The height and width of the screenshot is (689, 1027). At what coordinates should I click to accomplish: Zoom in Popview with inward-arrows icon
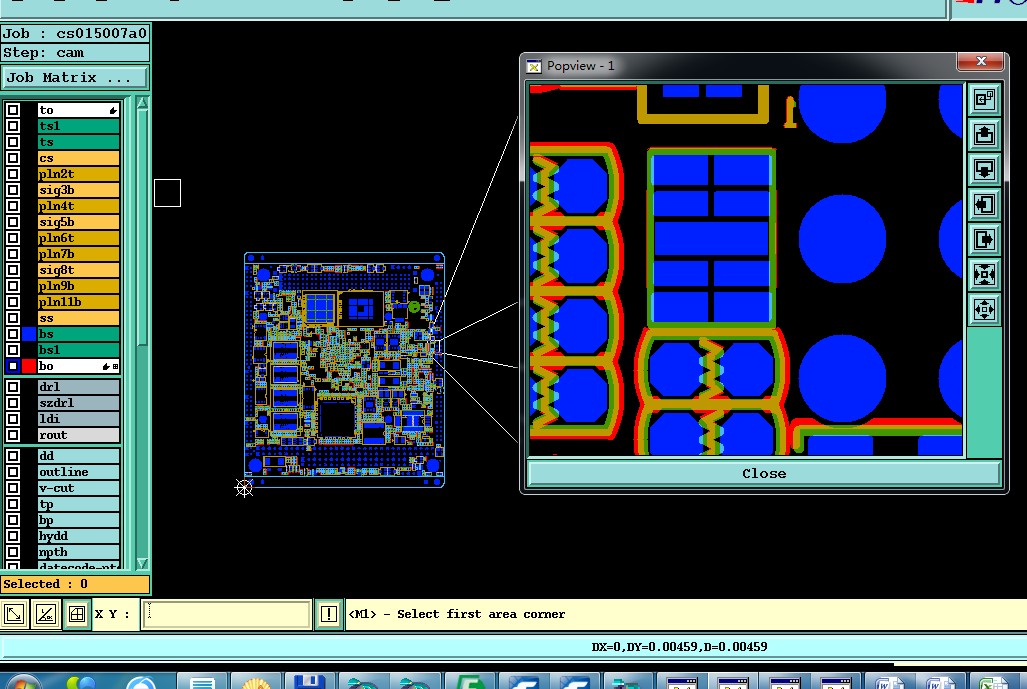click(984, 274)
